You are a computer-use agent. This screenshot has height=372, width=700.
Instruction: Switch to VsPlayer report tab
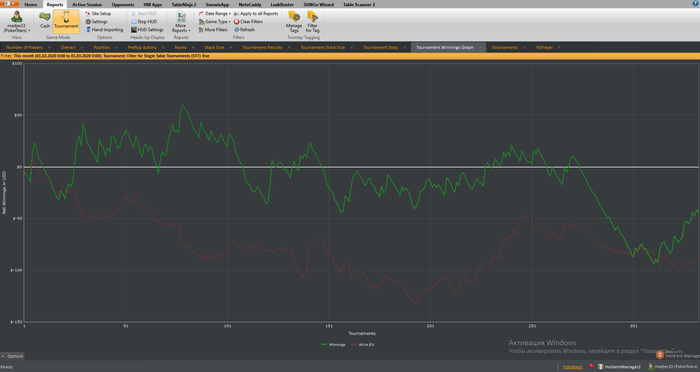(x=544, y=47)
